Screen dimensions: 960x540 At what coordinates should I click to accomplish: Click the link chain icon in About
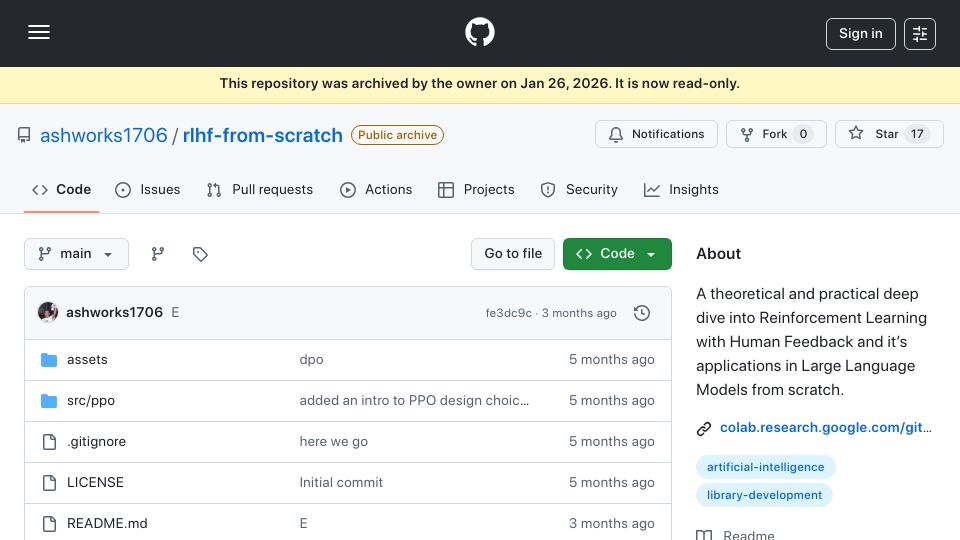pos(704,429)
